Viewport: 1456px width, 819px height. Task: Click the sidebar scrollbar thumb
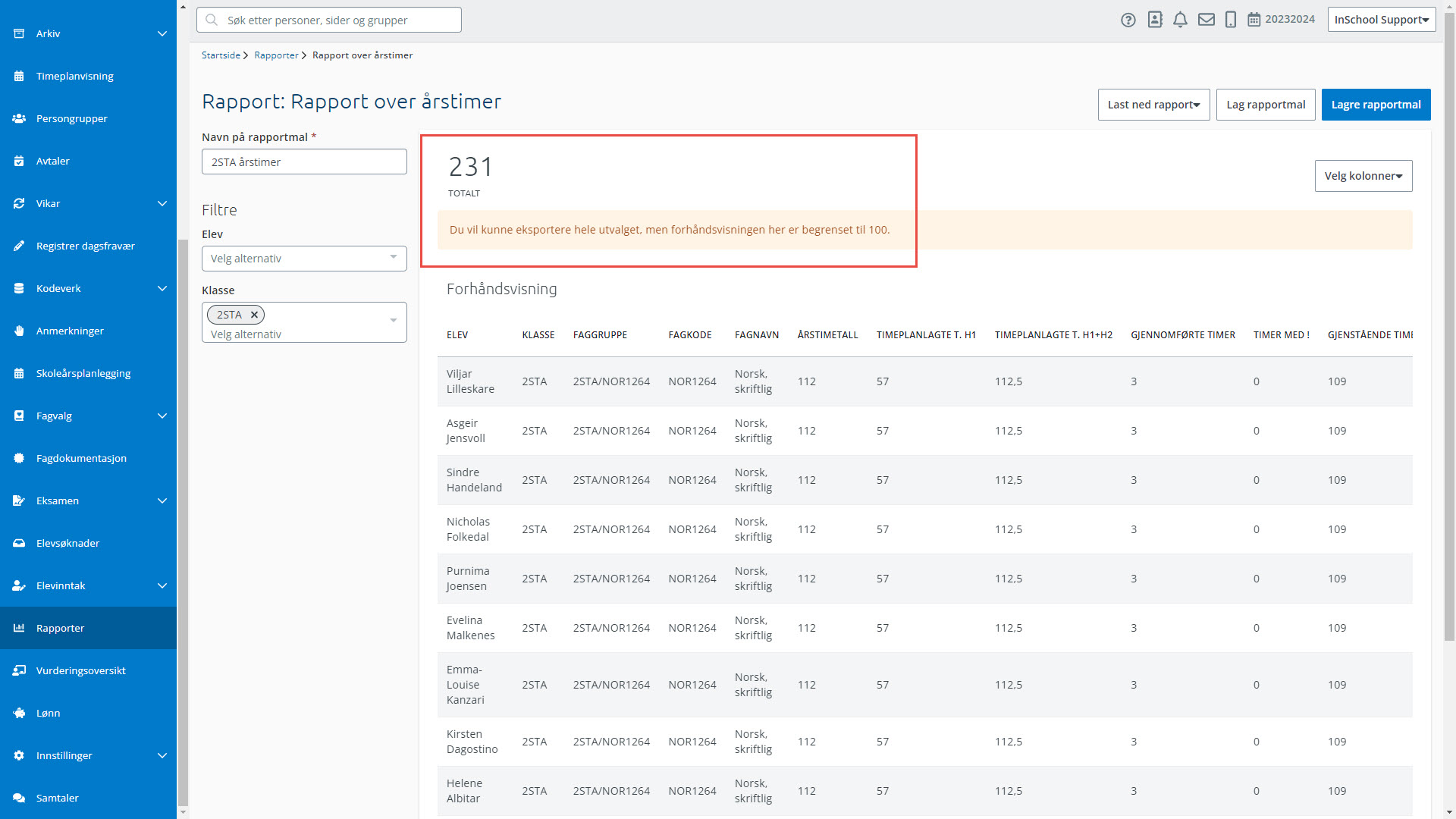tap(183, 523)
